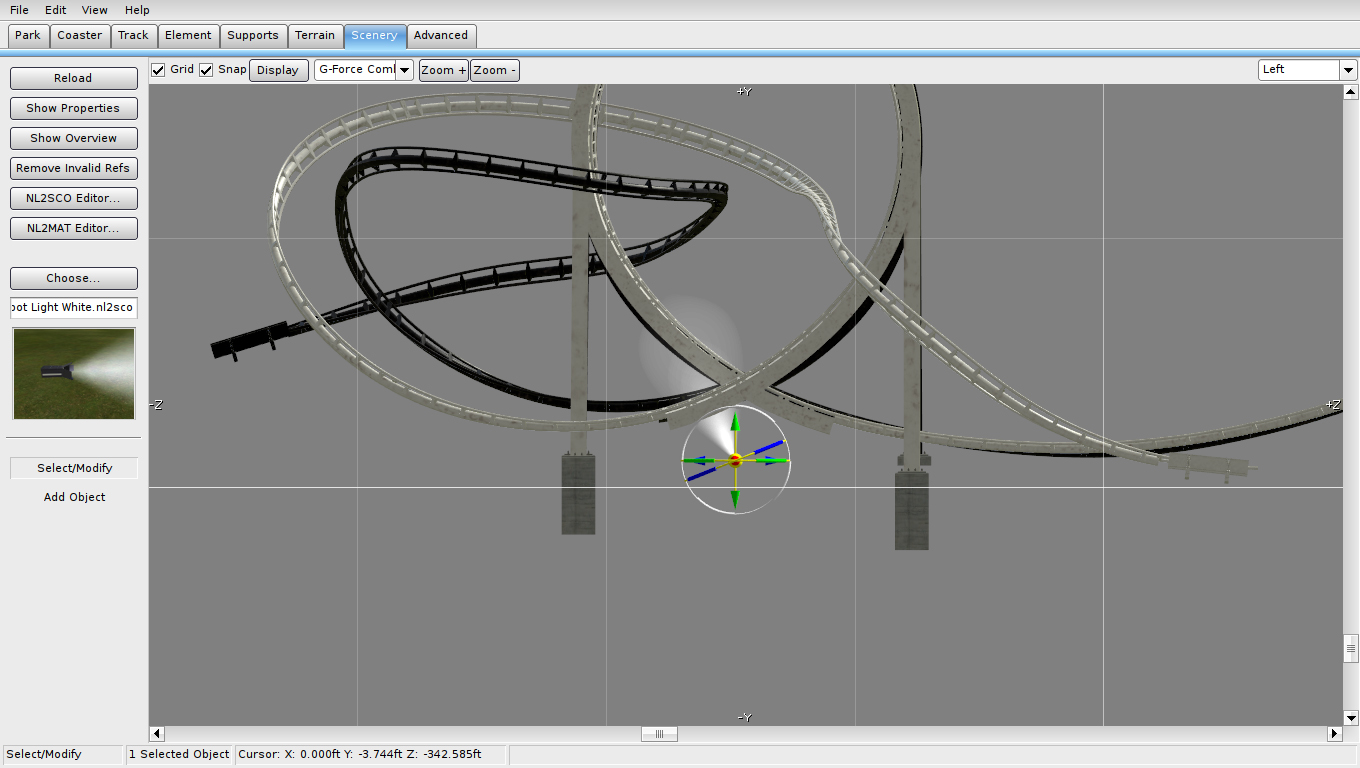Click the Display button
The width and height of the screenshot is (1360, 768).
tap(278, 70)
